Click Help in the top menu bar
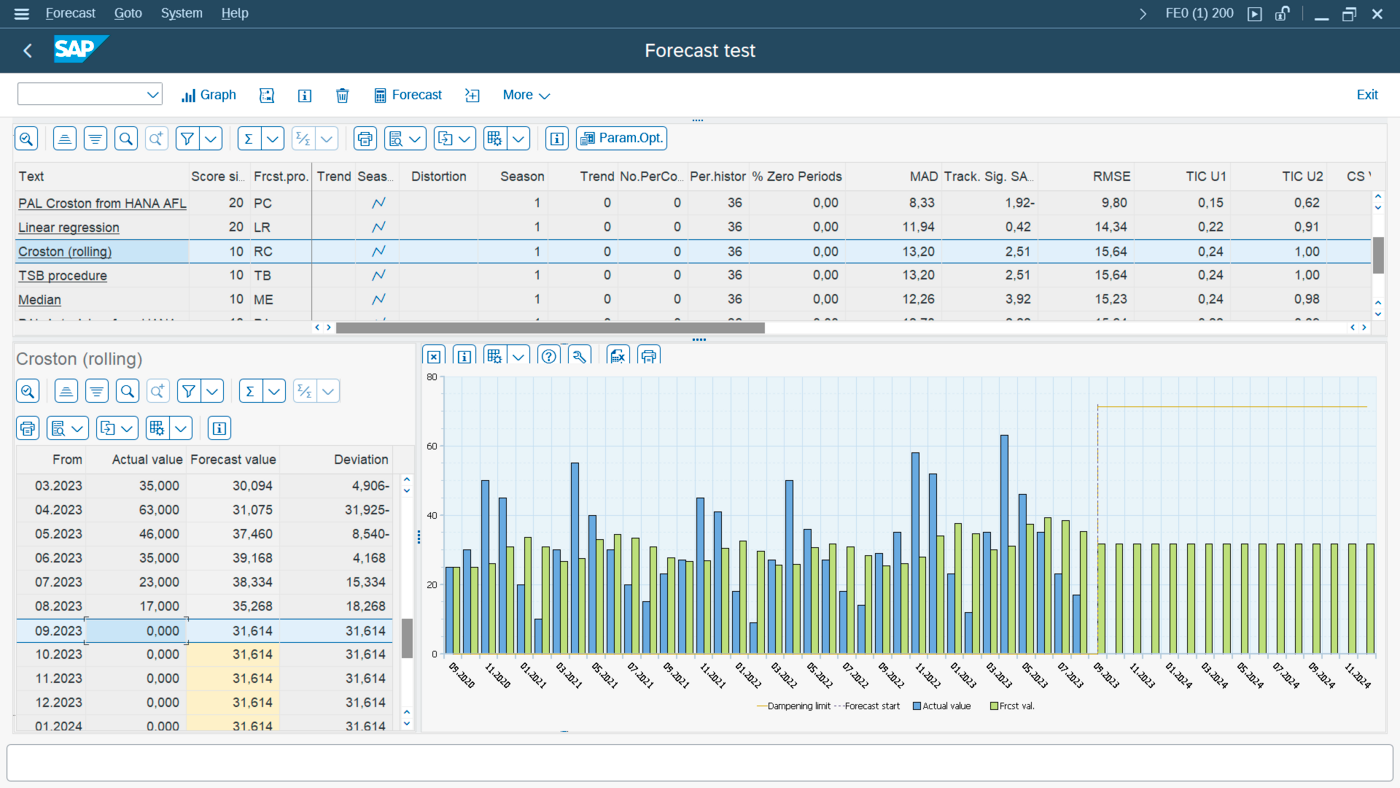1400x788 pixels. 235,13
